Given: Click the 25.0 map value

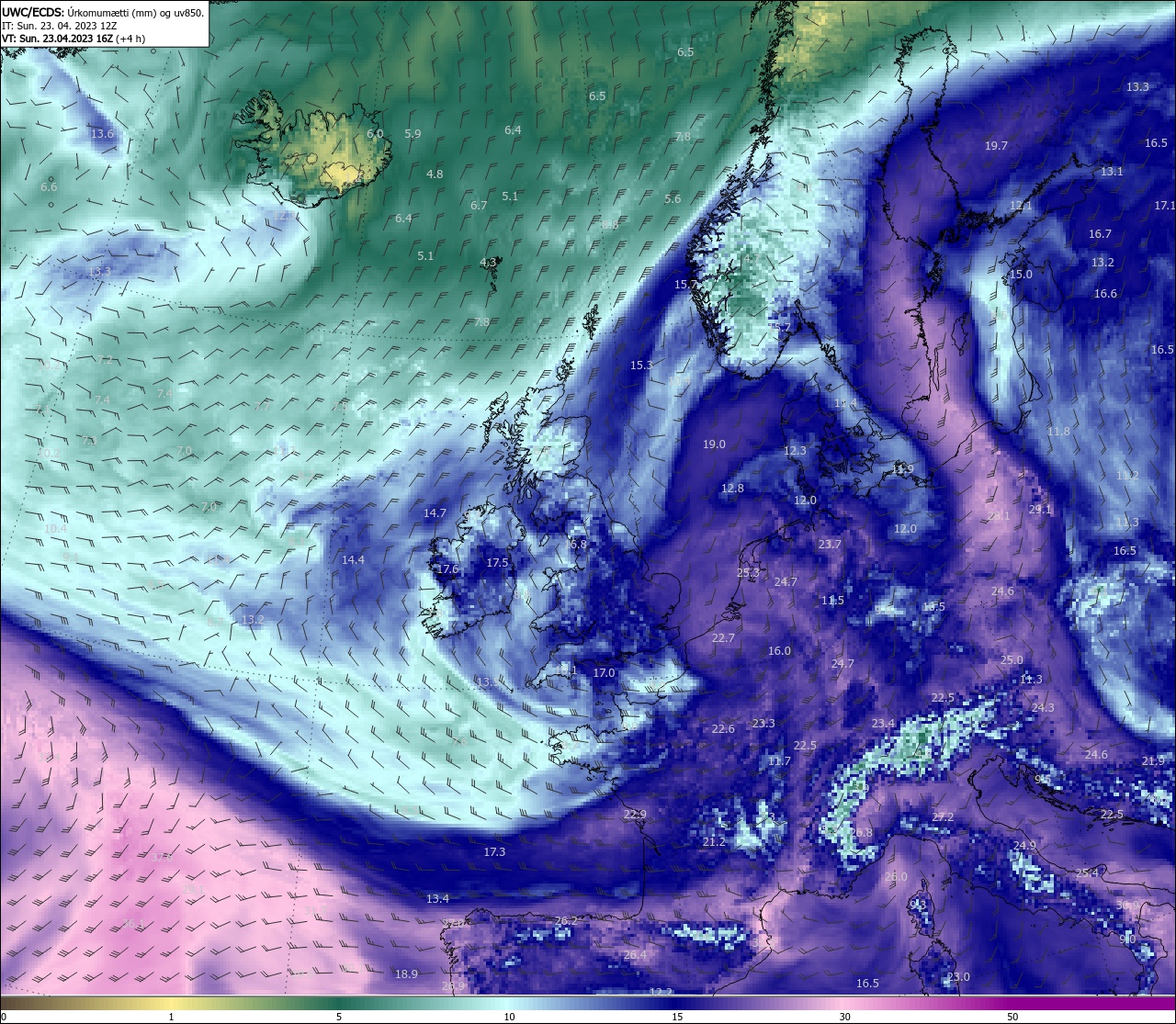Looking at the screenshot, I should [x=1012, y=660].
